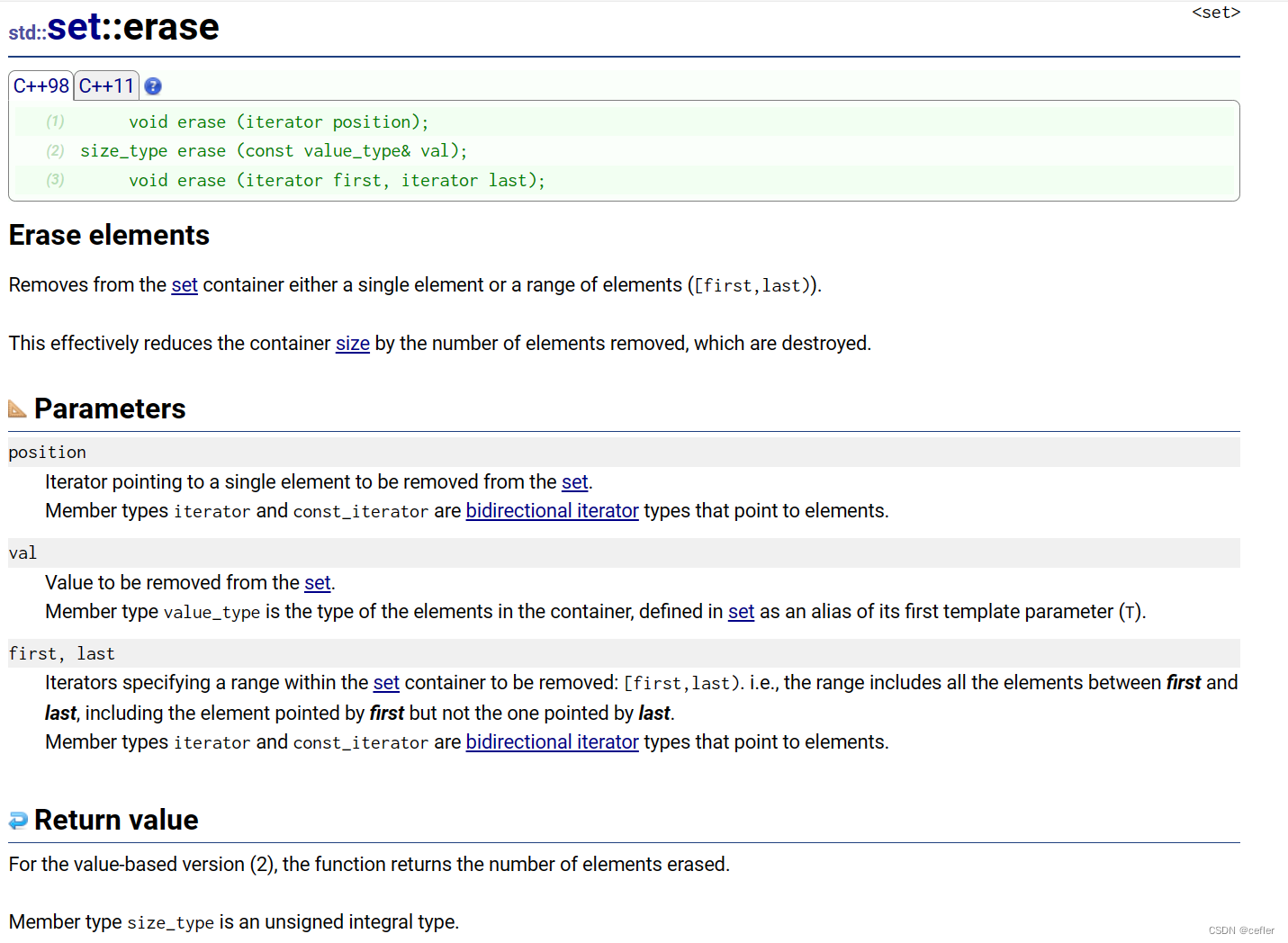Viewport: 1288px width, 943px height.
Task: Click the 'std::' prefix in the title
Action: (28, 33)
